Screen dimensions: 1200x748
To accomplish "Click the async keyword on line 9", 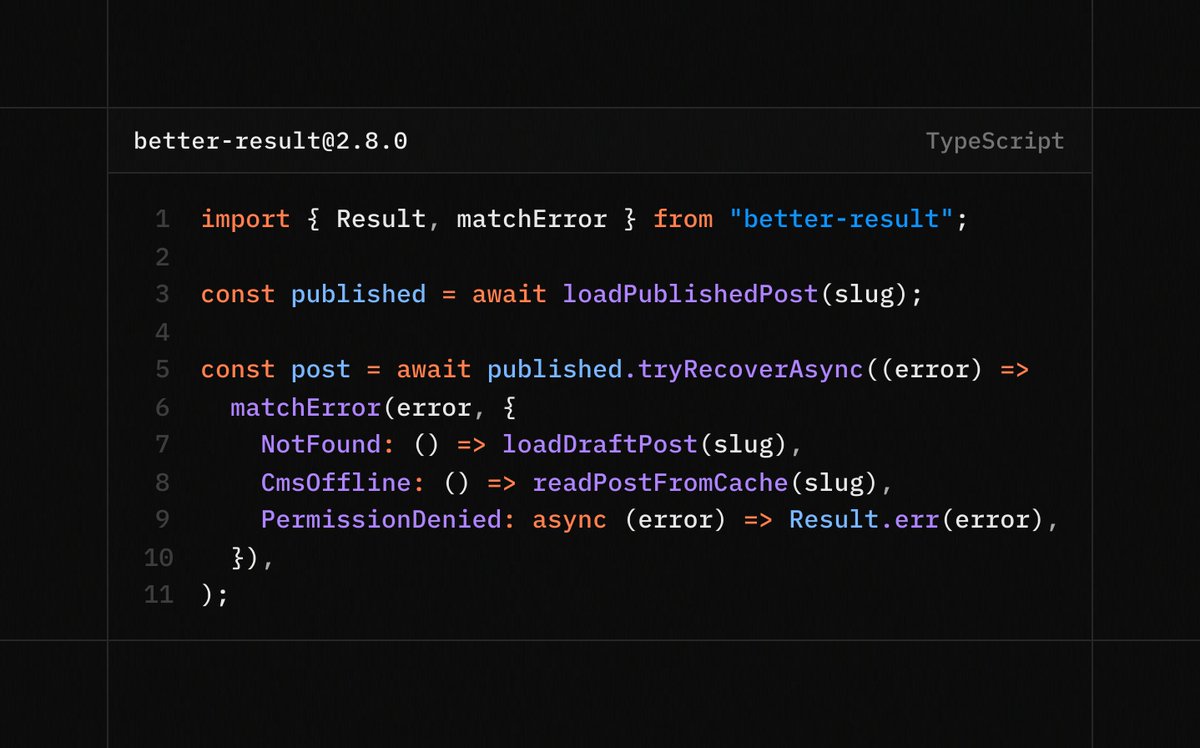I will click(569, 520).
